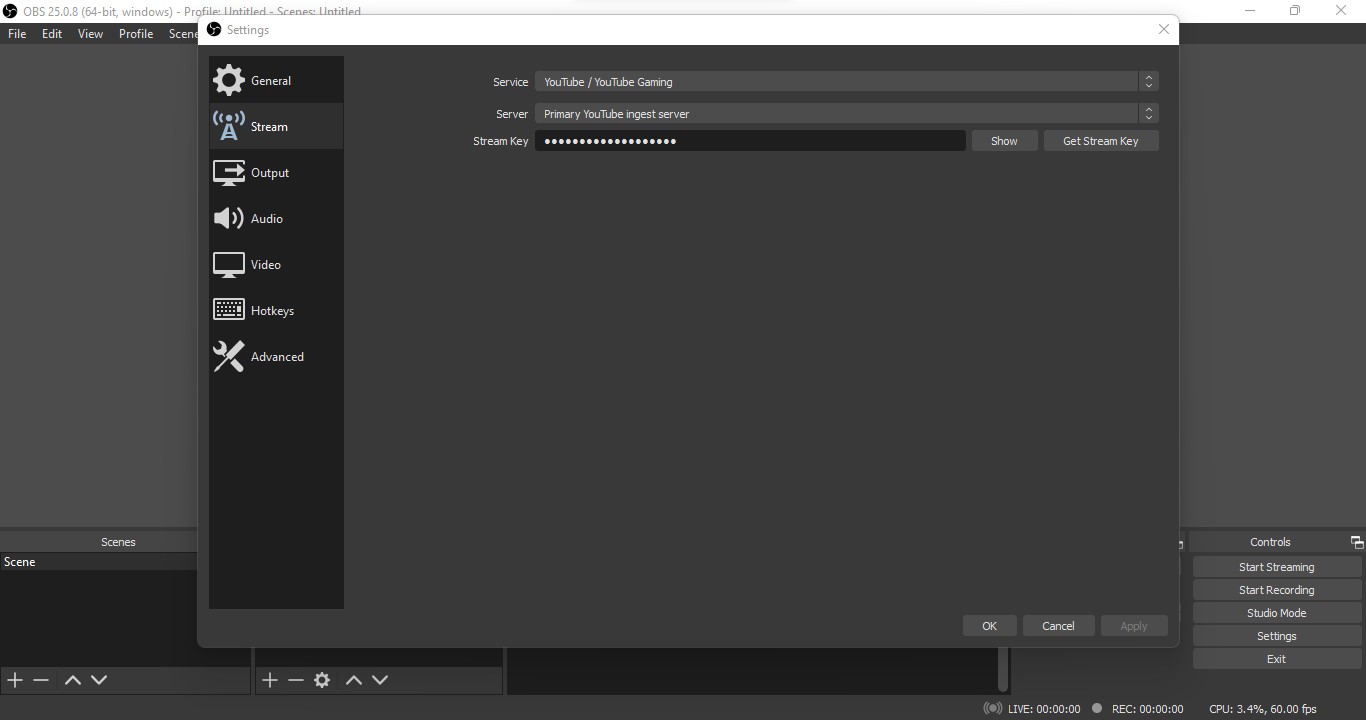Select the Stream settings section
Image resolution: width=1366 pixels, height=720 pixels.
[276, 126]
